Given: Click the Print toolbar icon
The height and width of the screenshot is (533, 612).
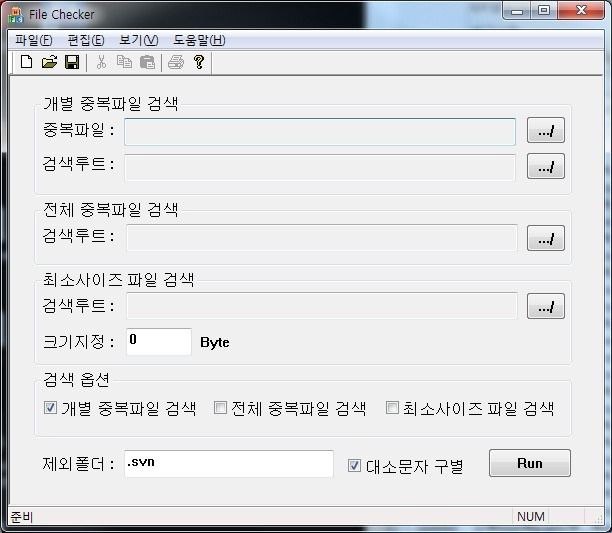Looking at the screenshot, I should [x=176, y=62].
